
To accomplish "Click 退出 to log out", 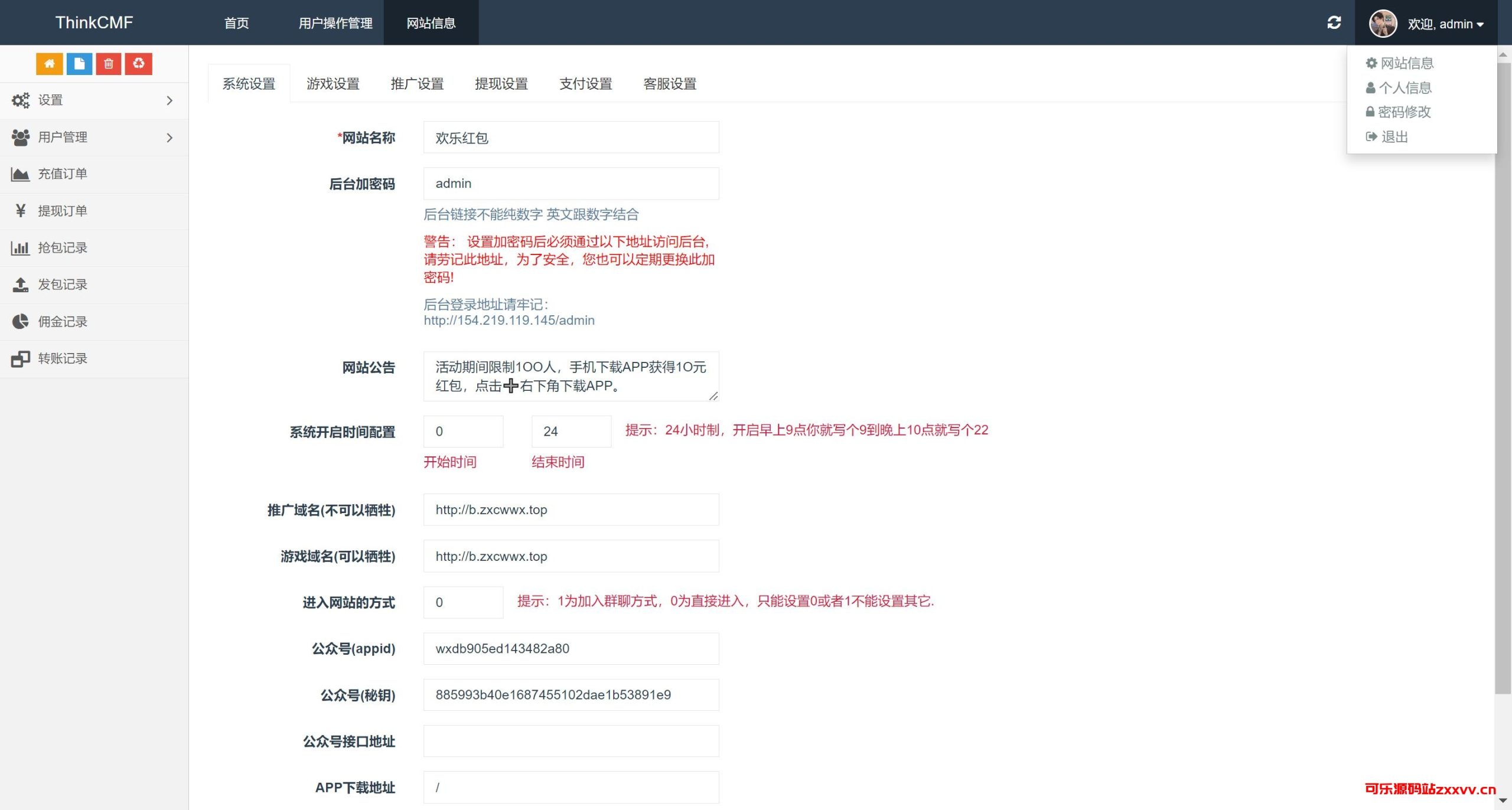I will coord(1394,137).
